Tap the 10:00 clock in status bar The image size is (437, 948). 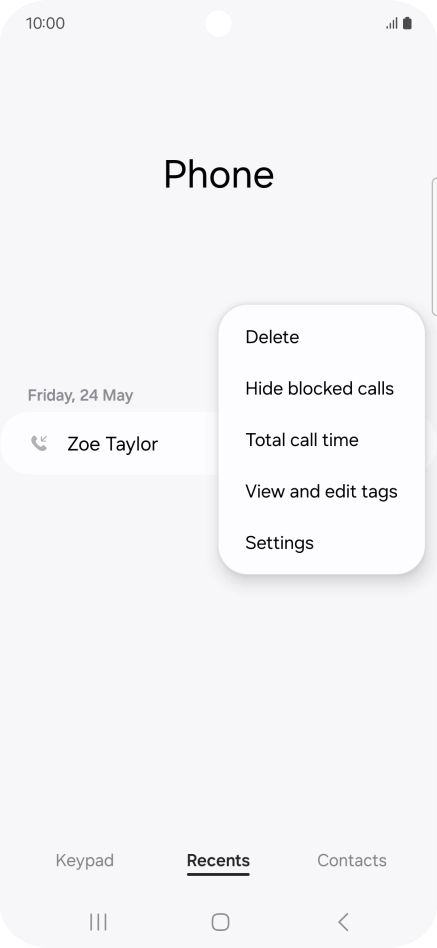tap(45, 24)
